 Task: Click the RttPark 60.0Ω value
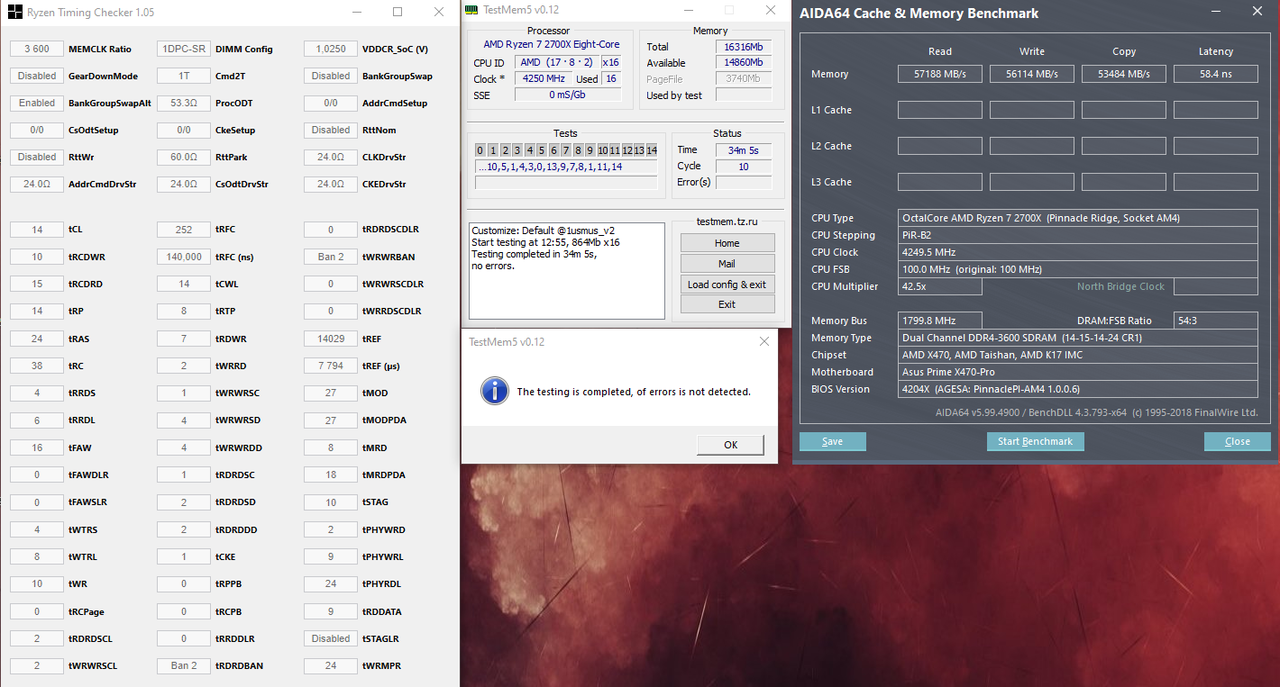coord(184,157)
